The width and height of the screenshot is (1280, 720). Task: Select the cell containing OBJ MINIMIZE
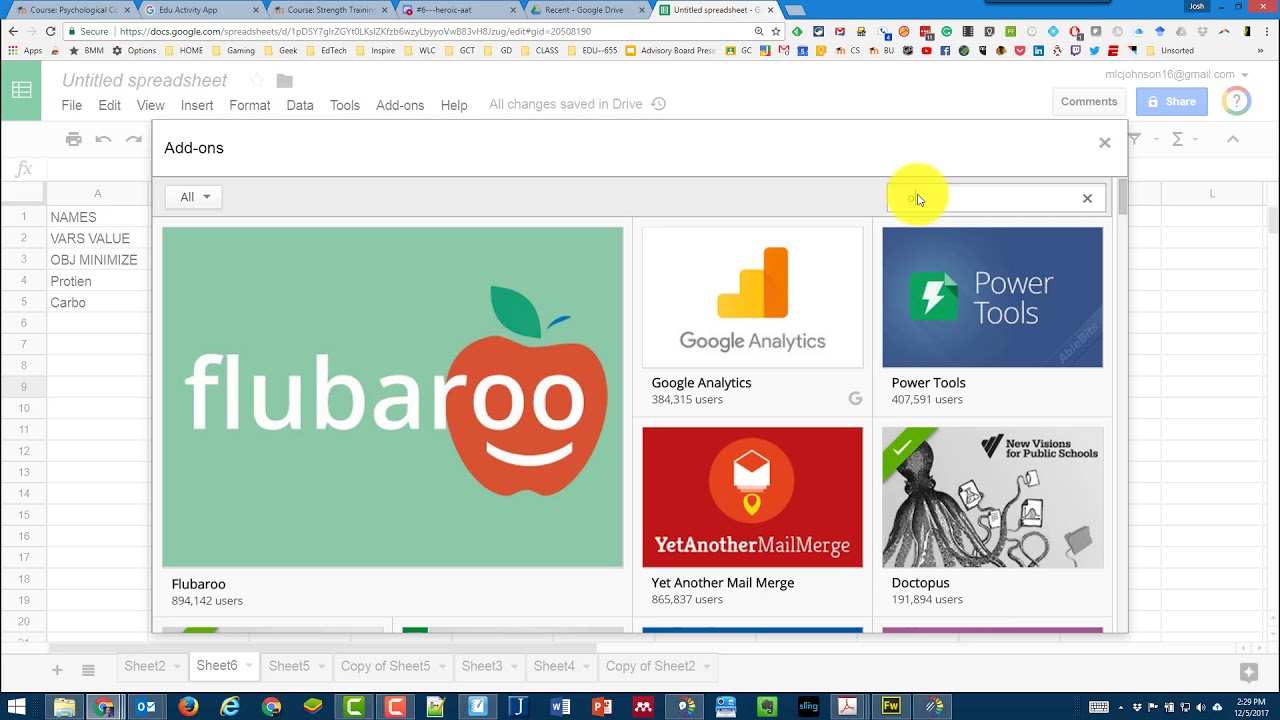97,260
